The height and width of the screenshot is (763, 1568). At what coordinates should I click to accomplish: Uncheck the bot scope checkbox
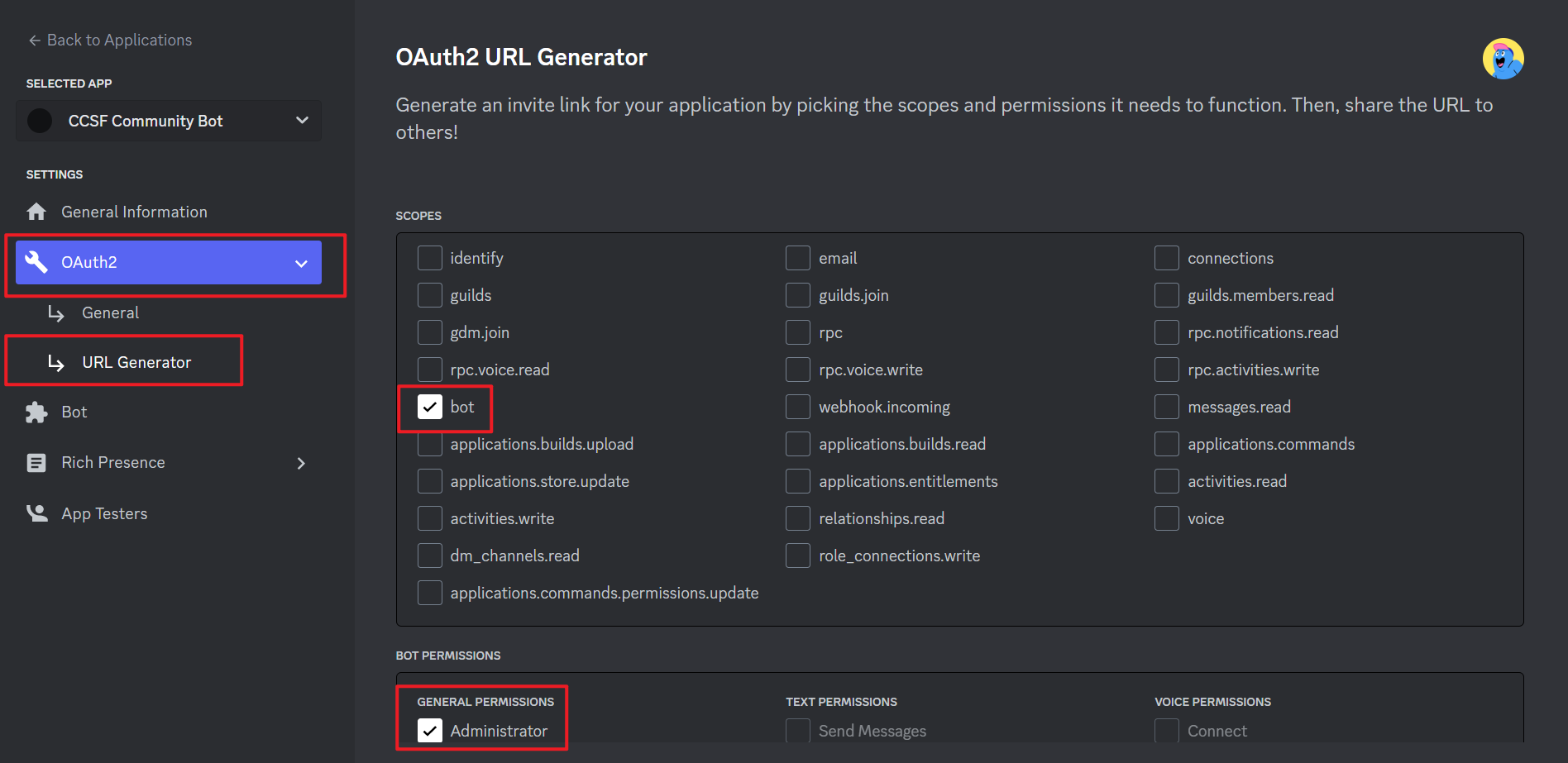point(430,407)
